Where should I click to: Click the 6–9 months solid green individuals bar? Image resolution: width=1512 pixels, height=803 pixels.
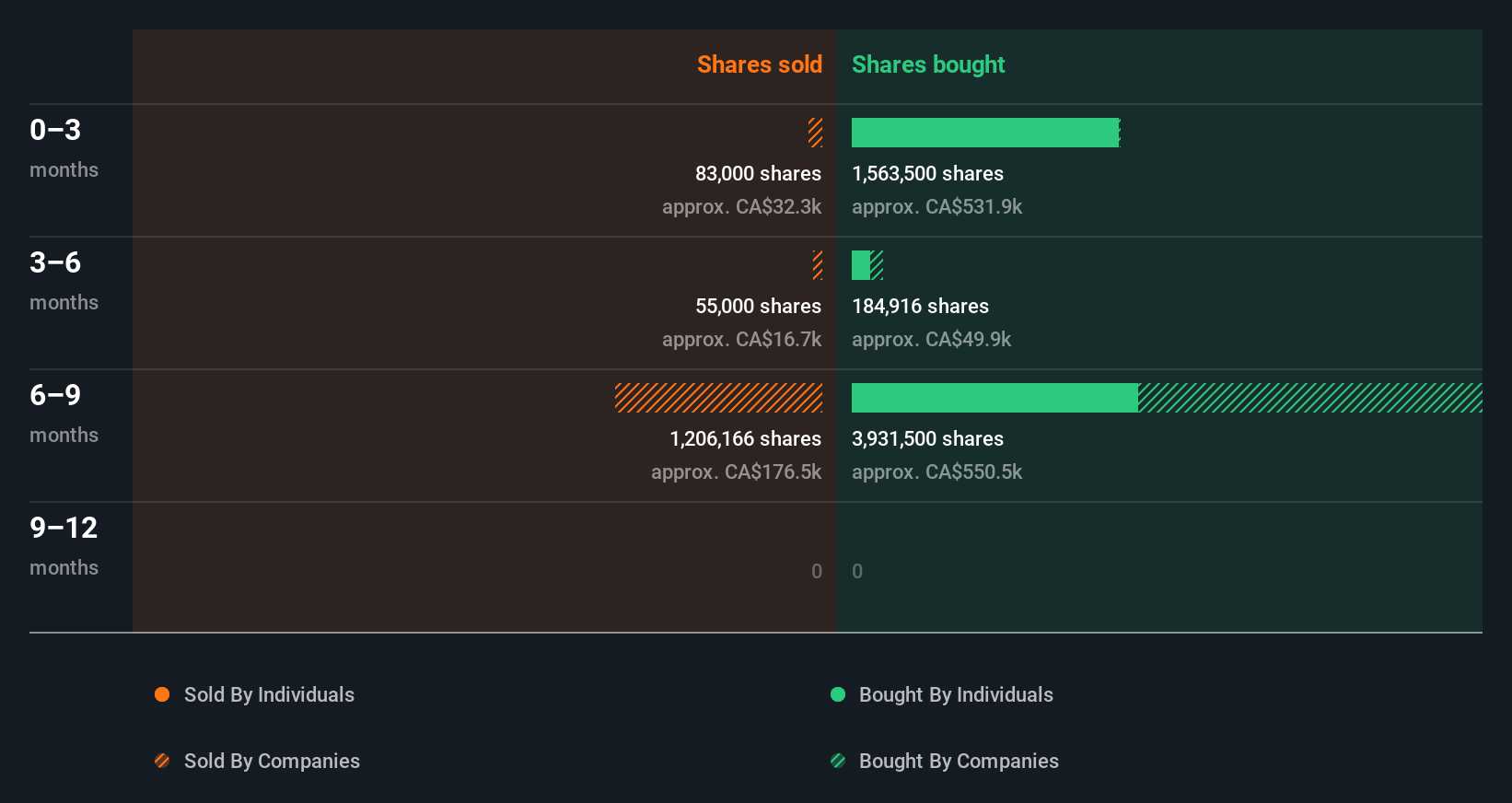[994, 398]
